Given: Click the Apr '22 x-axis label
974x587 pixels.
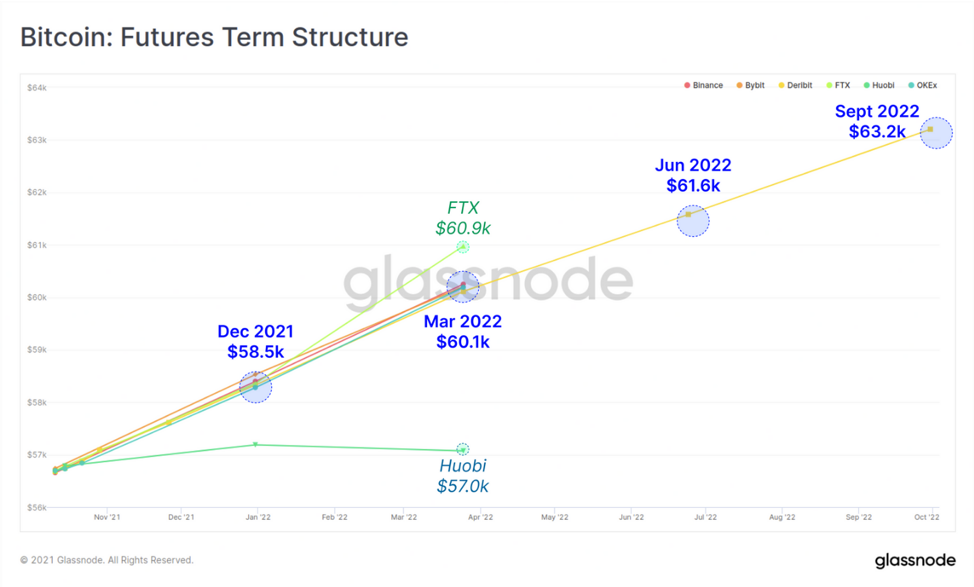Looking at the screenshot, I should (x=480, y=517).
